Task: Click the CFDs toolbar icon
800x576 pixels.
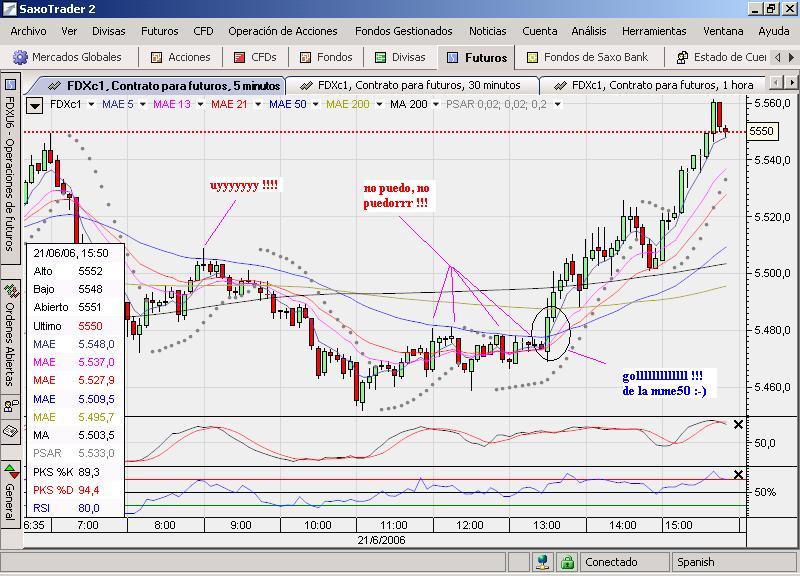Action: point(239,58)
